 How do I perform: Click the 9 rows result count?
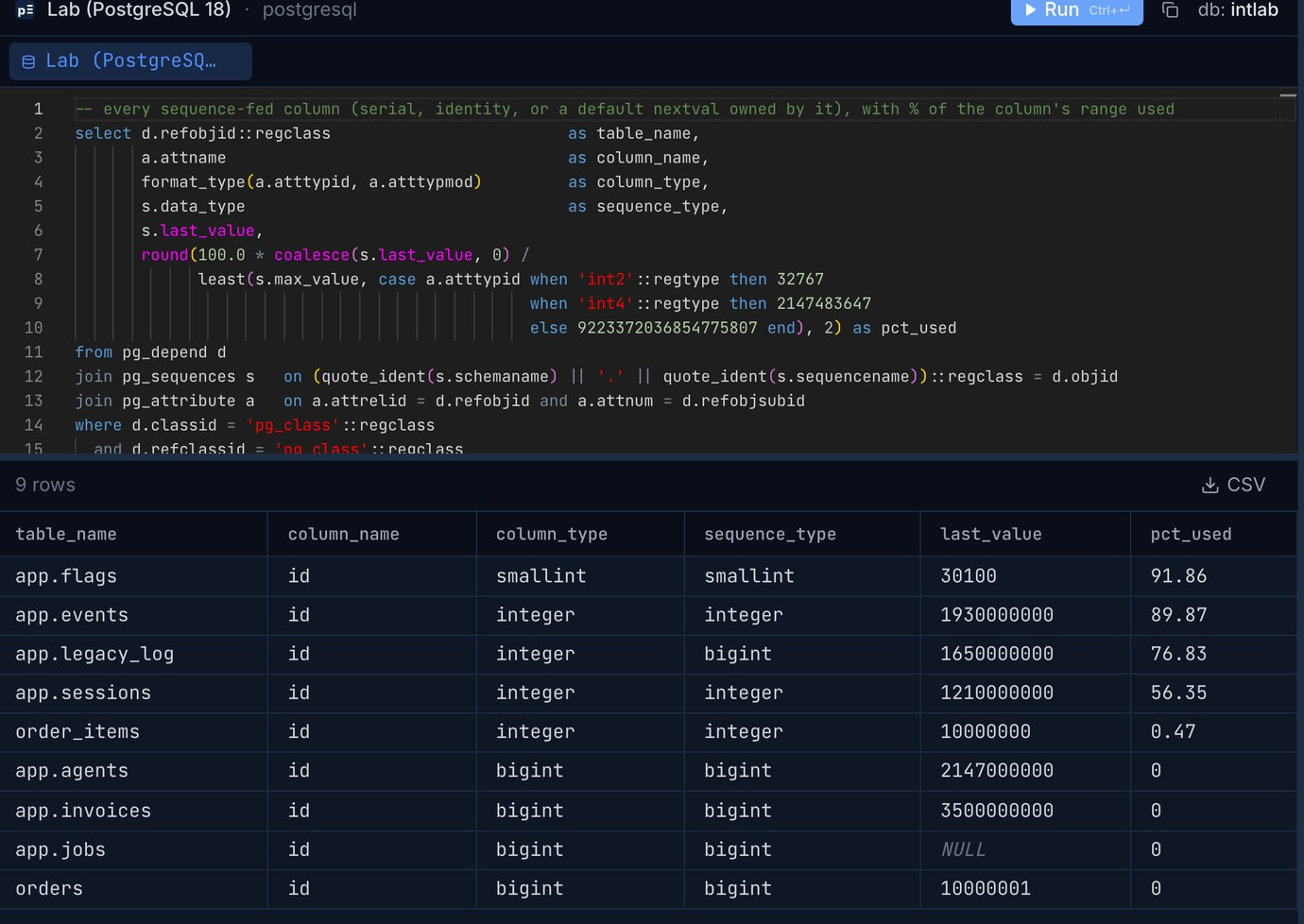tap(45, 485)
